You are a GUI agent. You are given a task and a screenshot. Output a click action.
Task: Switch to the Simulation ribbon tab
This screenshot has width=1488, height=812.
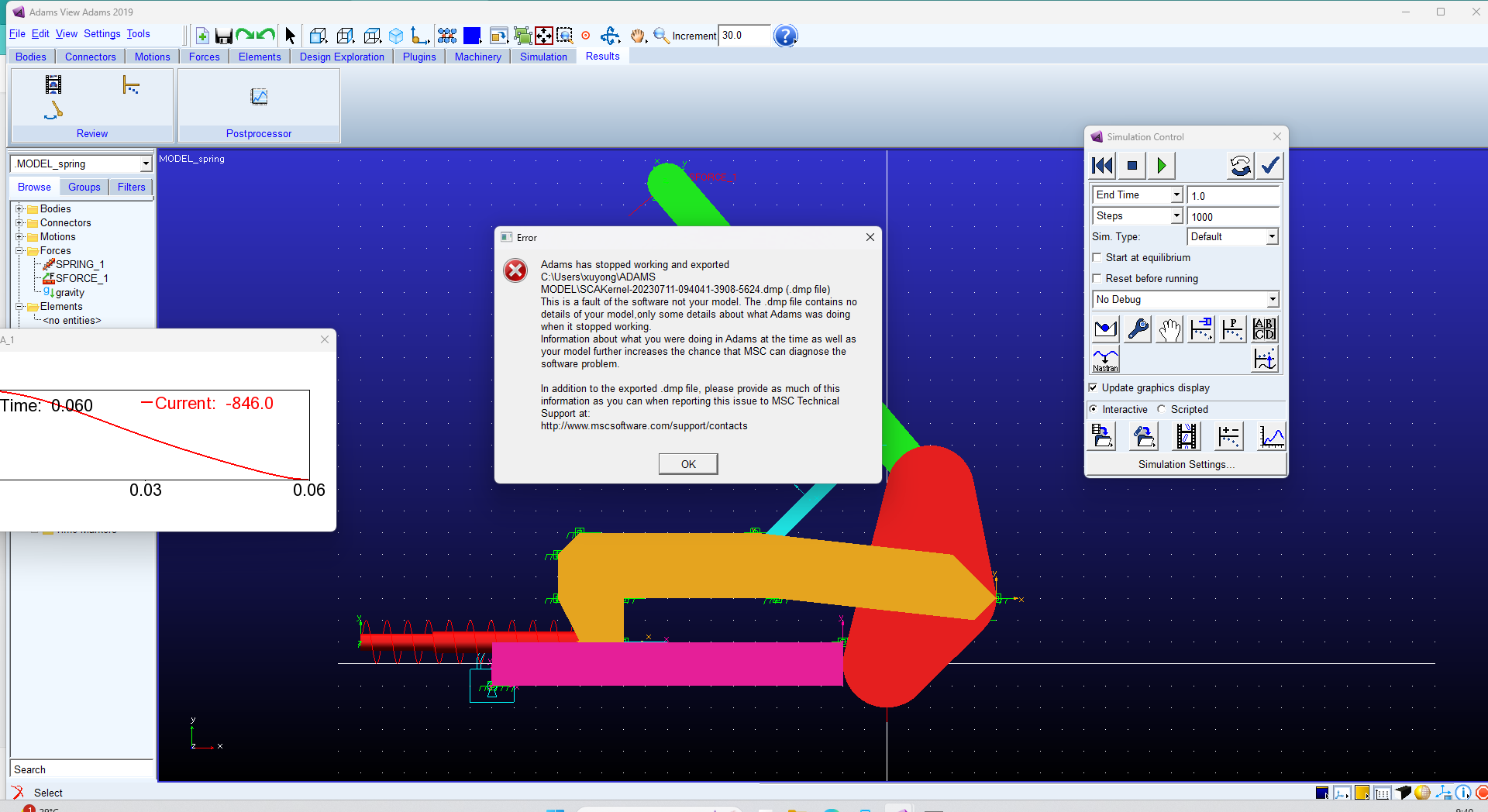[543, 57]
